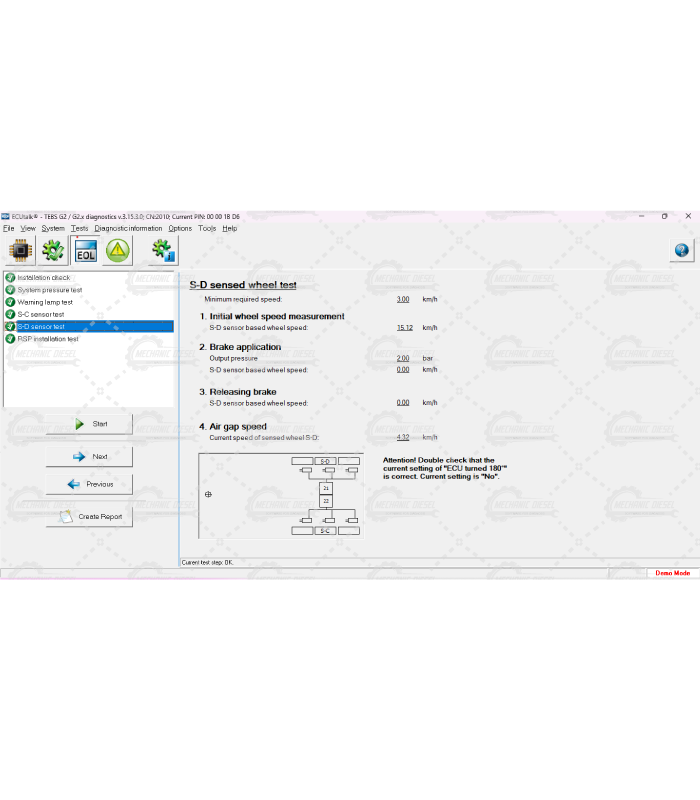Click the Next button

pos(89,456)
